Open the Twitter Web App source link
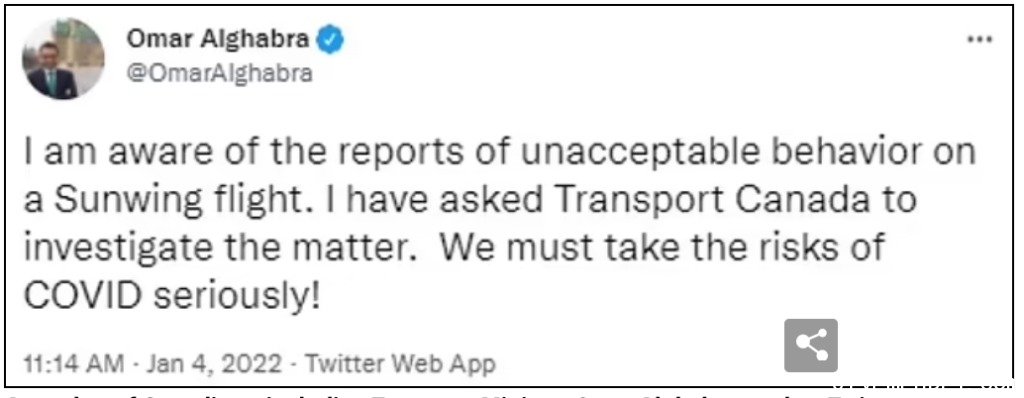Viewport: 1024px width, 398px height. coord(400,363)
